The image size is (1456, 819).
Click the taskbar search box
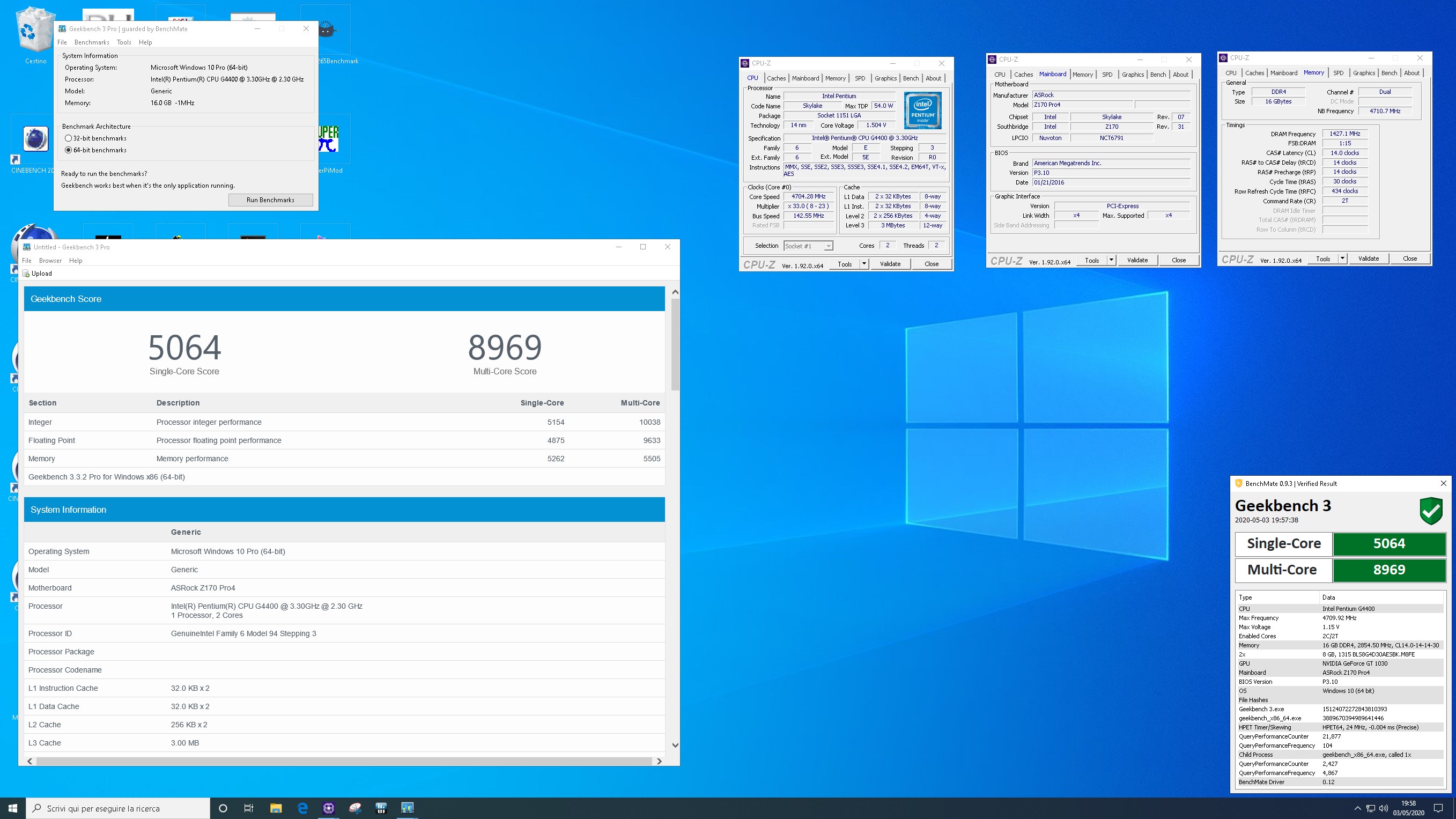(x=117, y=808)
